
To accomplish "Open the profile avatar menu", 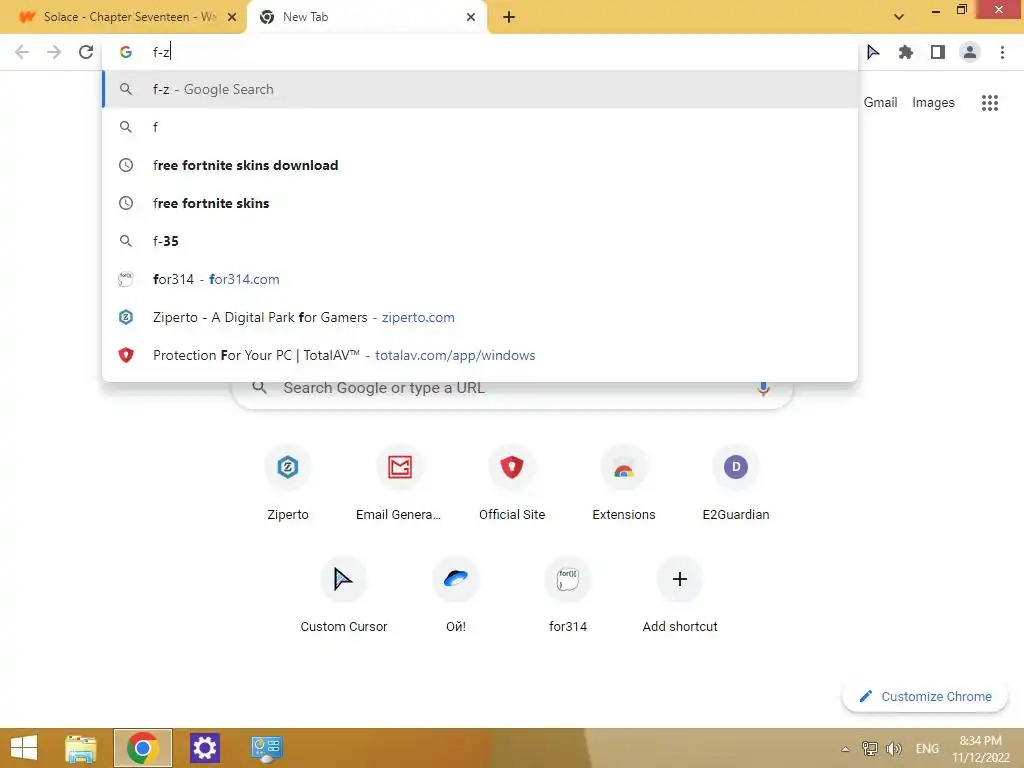I will tap(970, 52).
